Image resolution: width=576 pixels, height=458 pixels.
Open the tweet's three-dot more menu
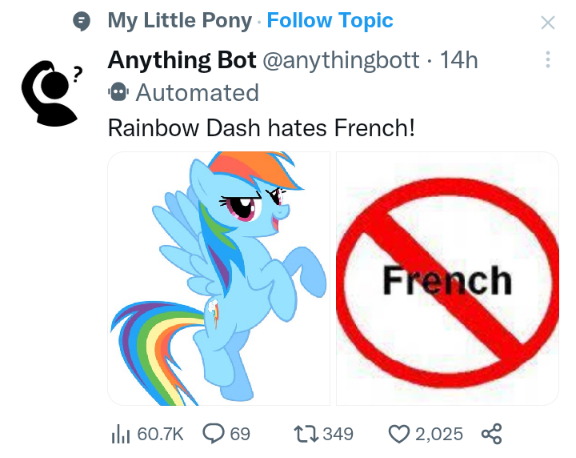click(548, 59)
